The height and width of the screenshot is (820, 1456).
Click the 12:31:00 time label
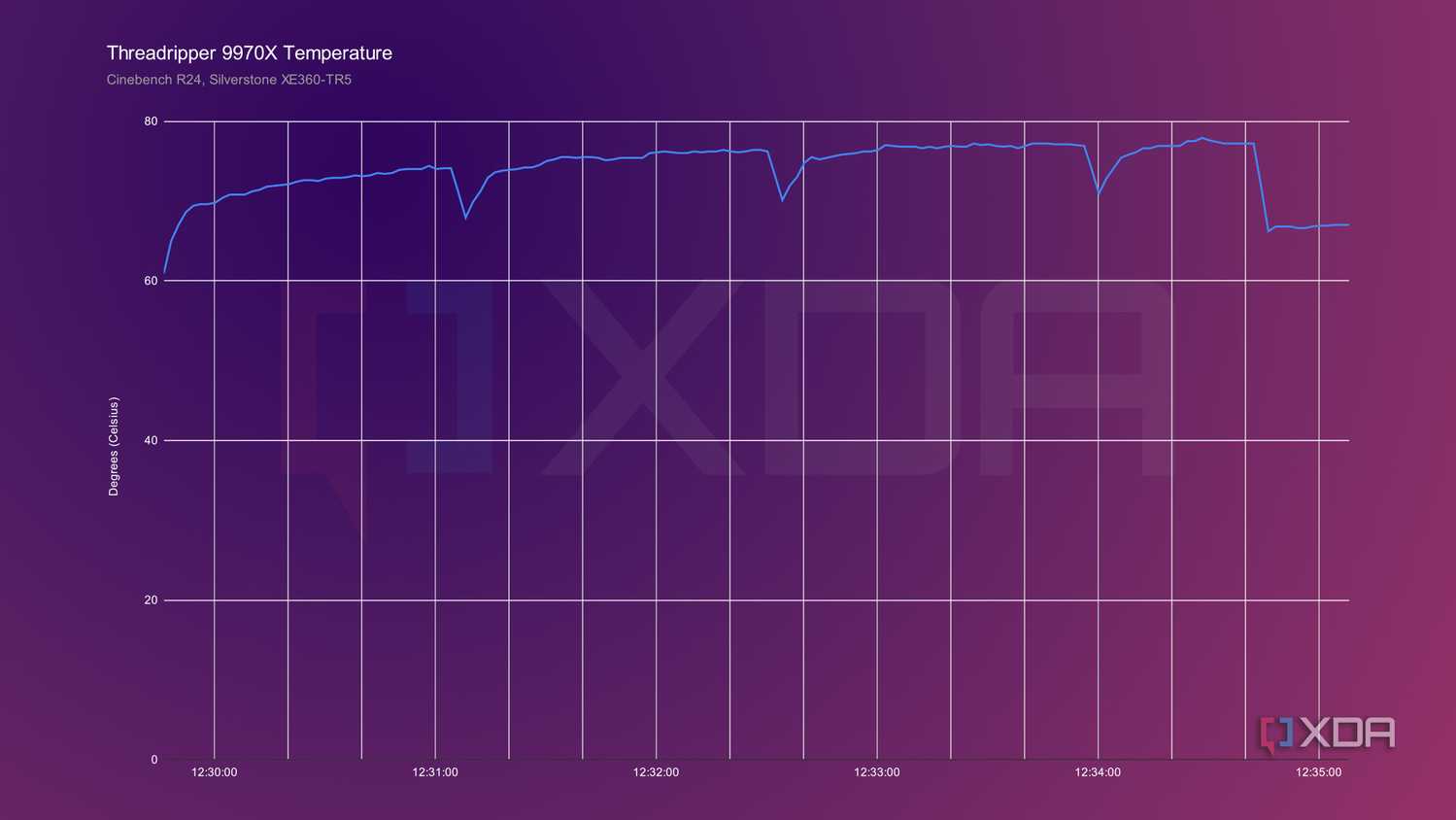435,772
